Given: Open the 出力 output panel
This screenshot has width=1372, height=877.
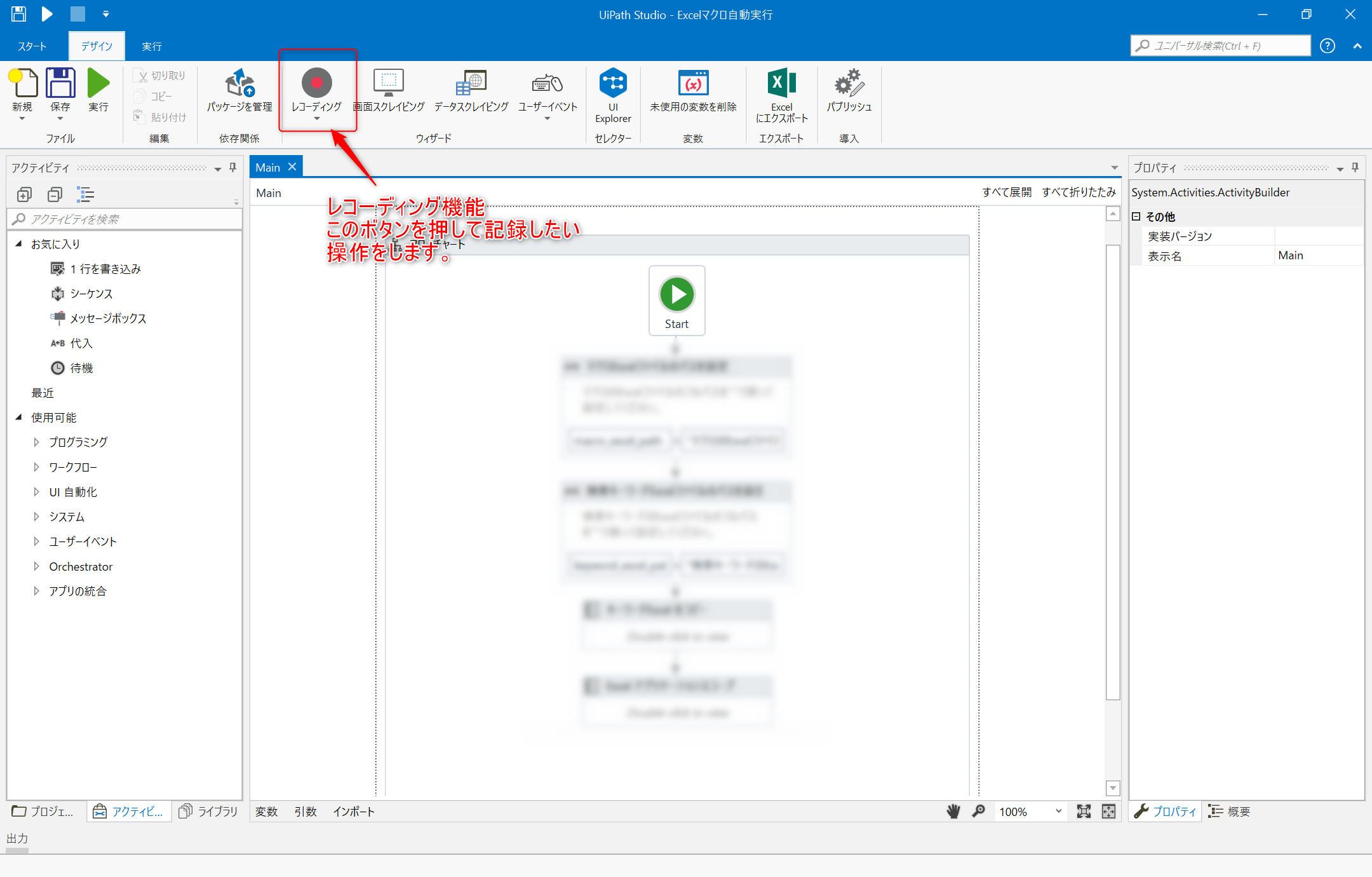Looking at the screenshot, I should point(17,838).
